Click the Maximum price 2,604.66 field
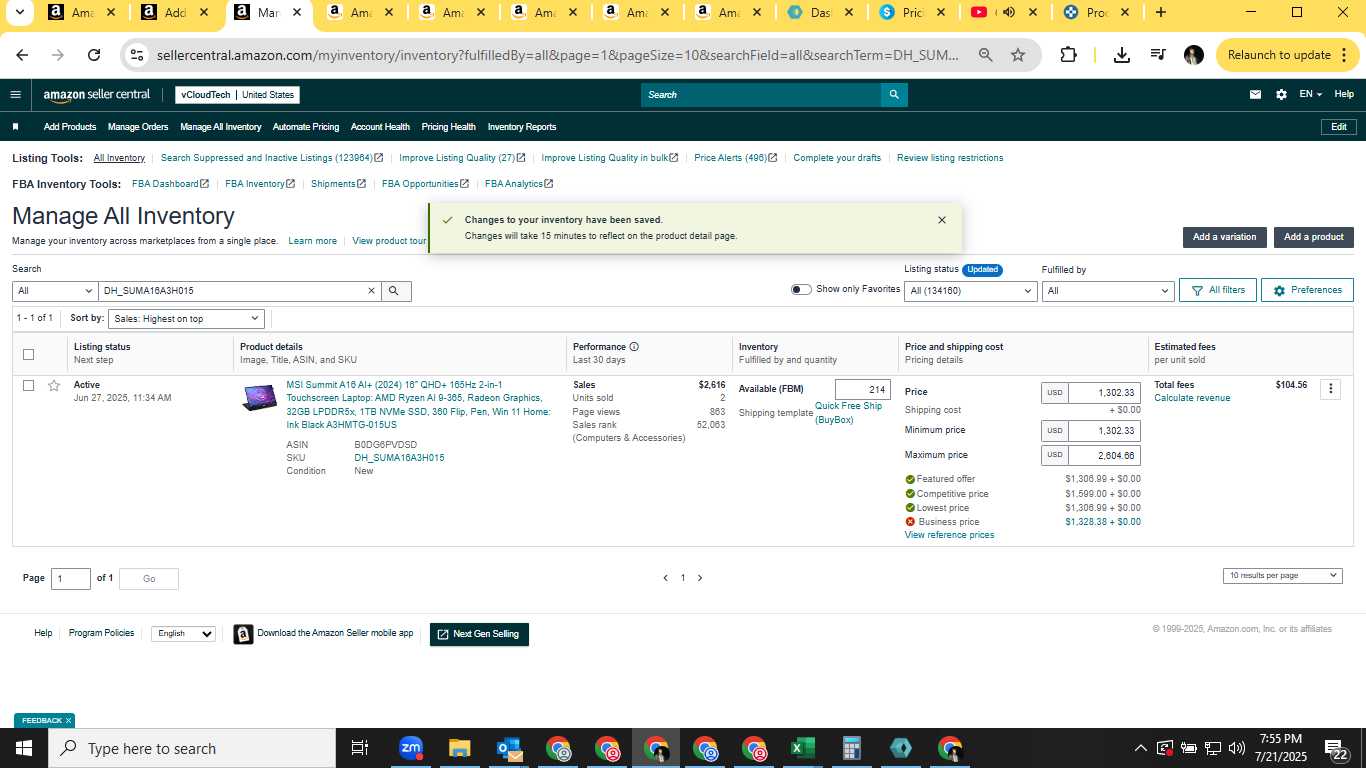1366x768 pixels. (1104, 455)
